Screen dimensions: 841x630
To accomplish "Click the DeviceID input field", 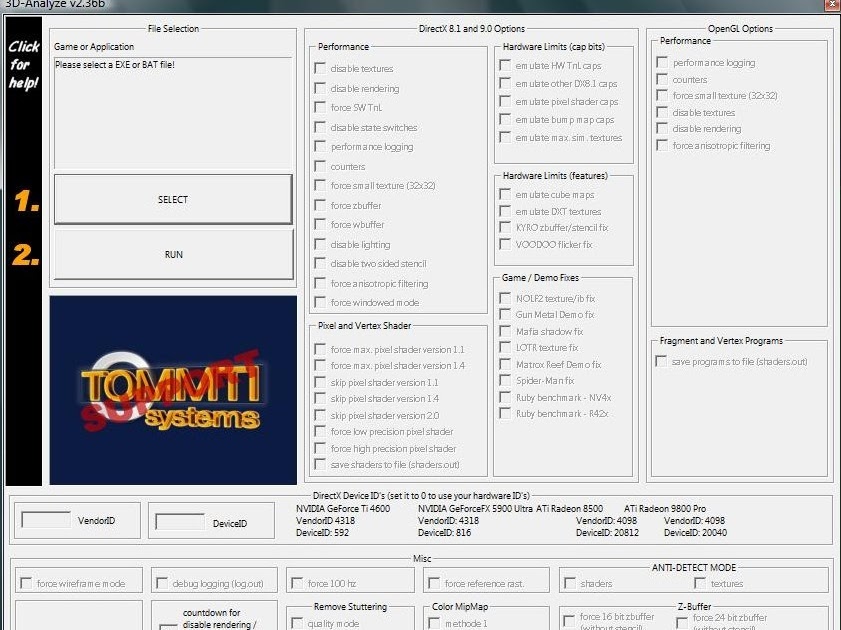I will pos(180,522).
